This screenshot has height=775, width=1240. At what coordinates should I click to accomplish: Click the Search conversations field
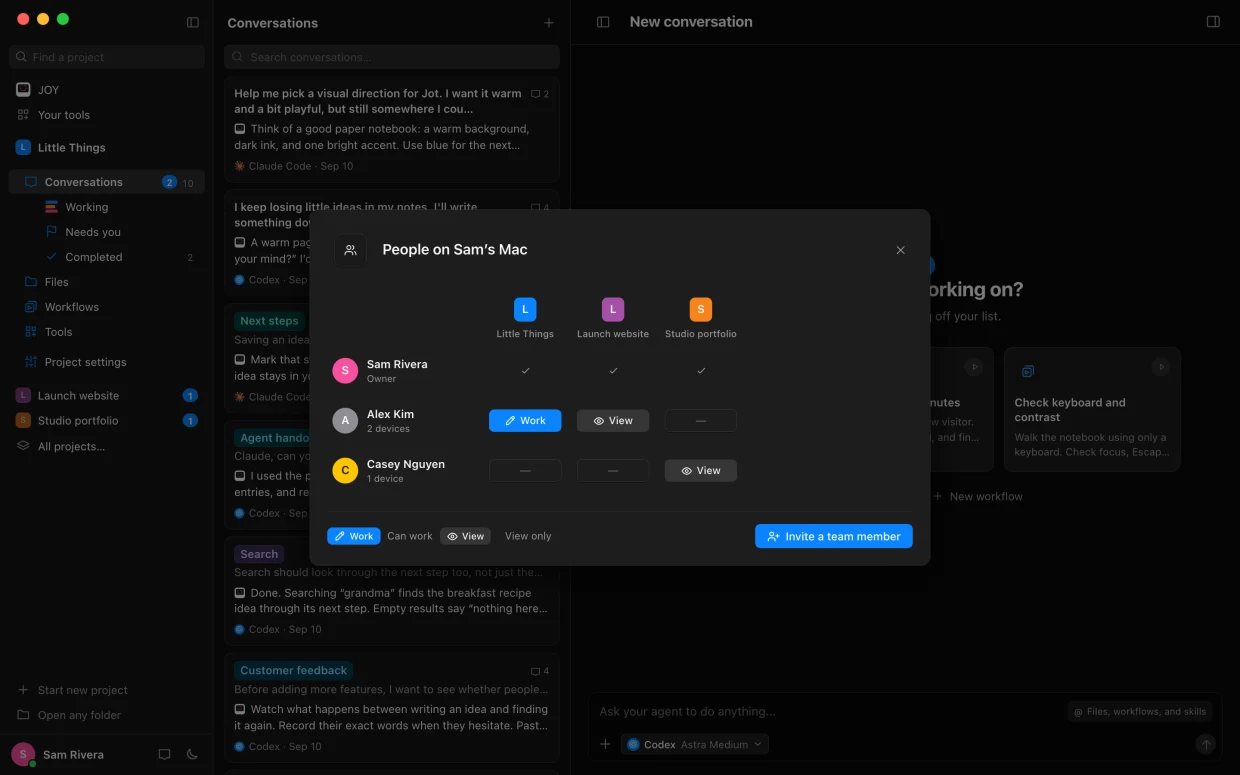click(x=392, y=57)
